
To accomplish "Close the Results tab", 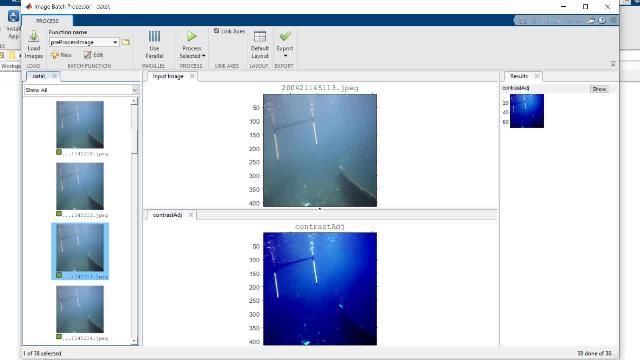I will pyautogui.click(x=537, y=76).
